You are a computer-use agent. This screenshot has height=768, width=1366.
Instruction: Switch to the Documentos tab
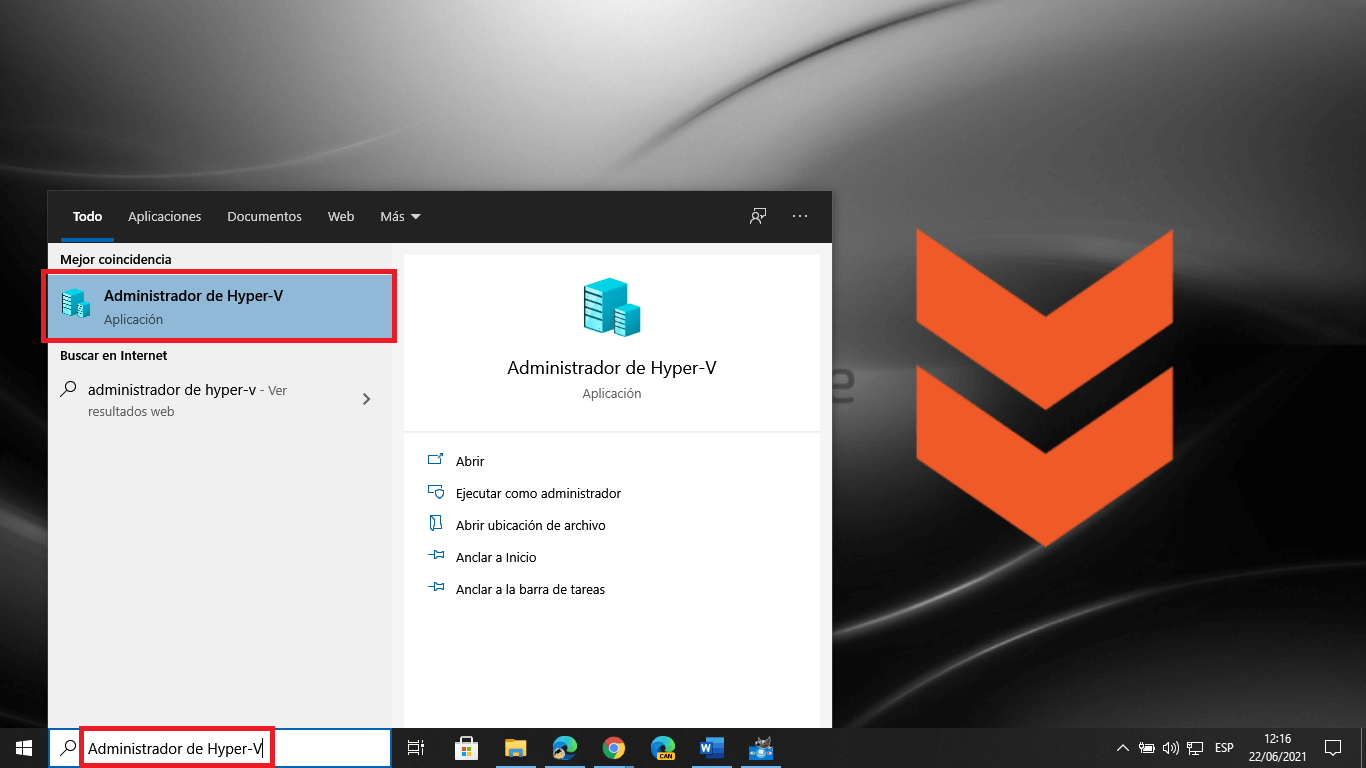(264, 216)
